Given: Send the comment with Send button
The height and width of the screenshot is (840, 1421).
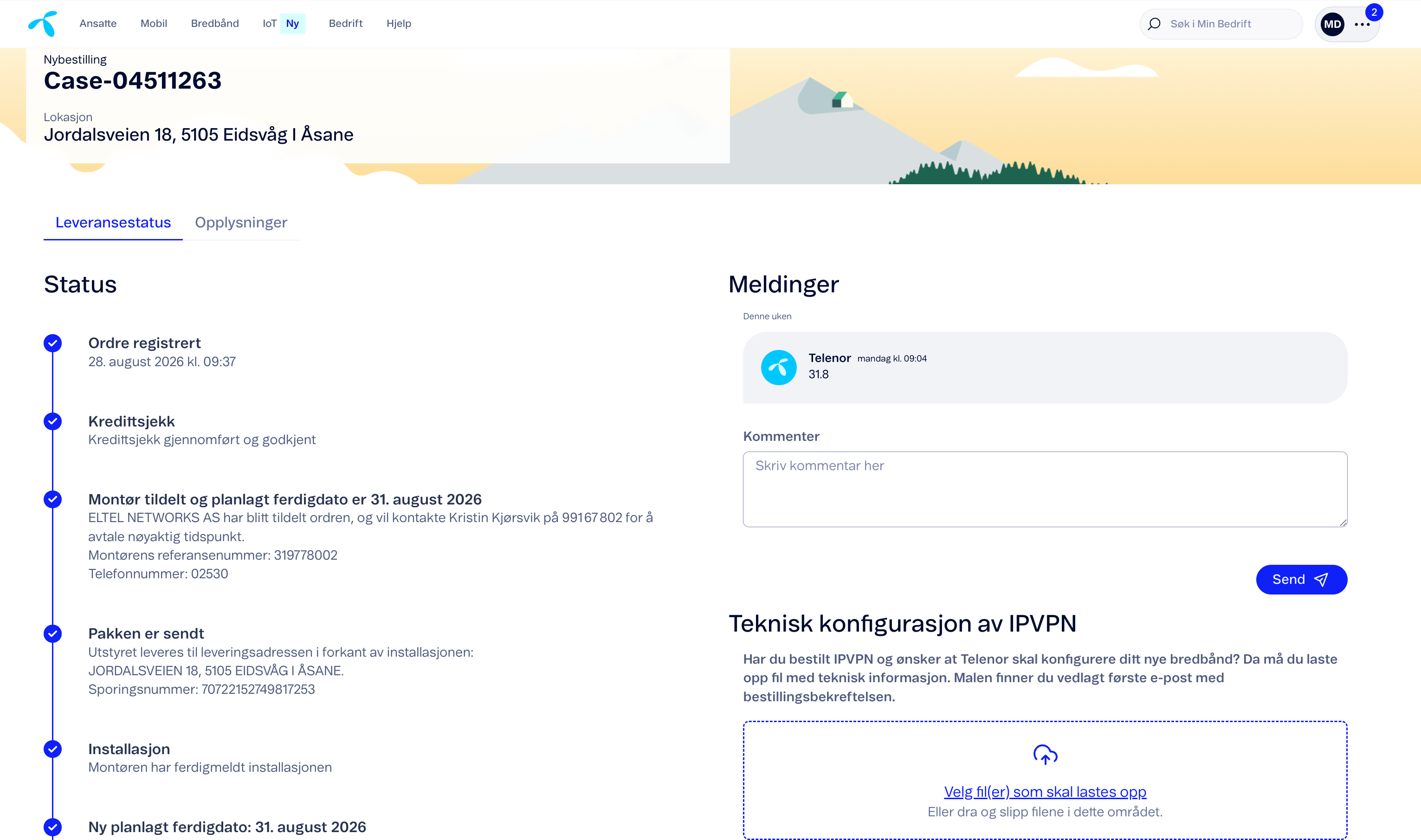Looking at the screenshot, I should click(x=1302, y=580).
